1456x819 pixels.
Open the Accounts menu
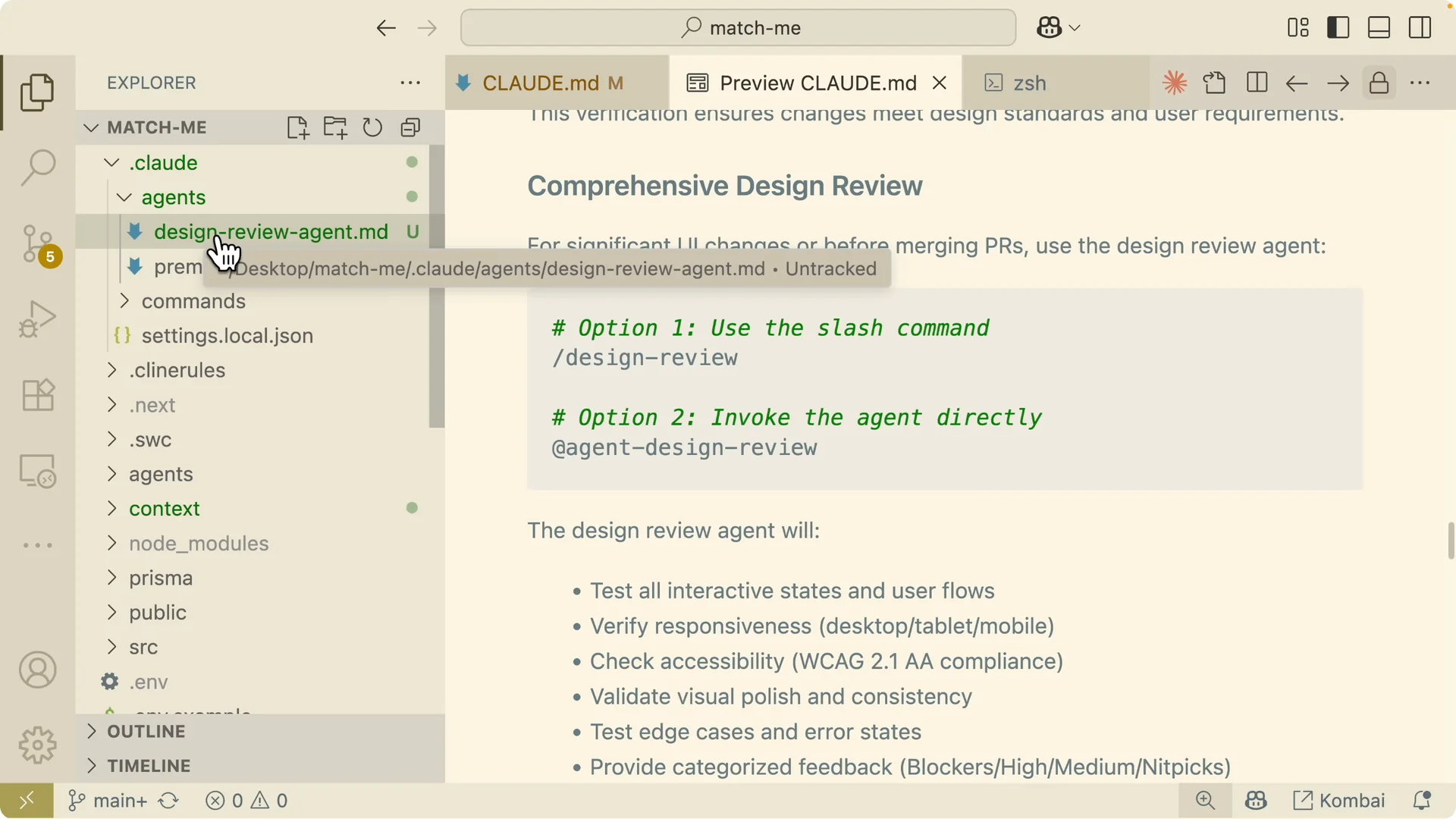pyautogui.click(x=37, y=670)
